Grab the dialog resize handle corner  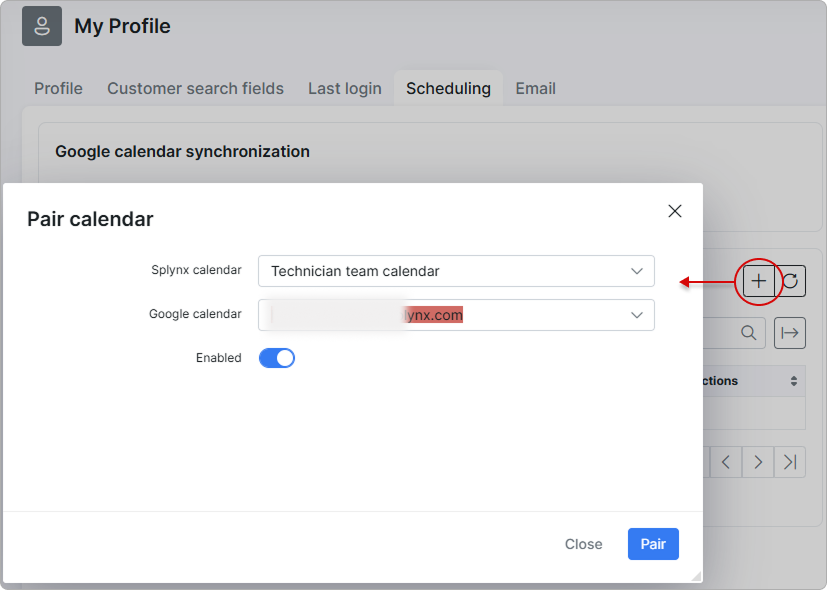[x=696, y=576]
